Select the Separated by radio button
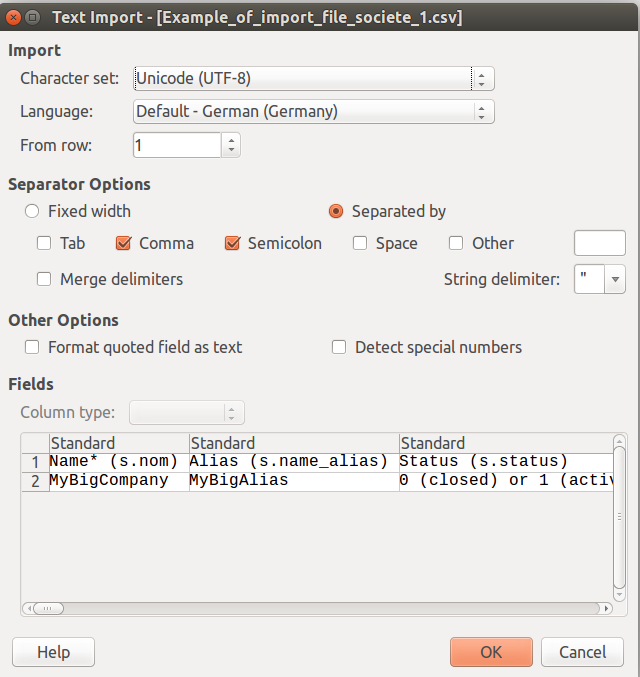 tap(336, 212)
